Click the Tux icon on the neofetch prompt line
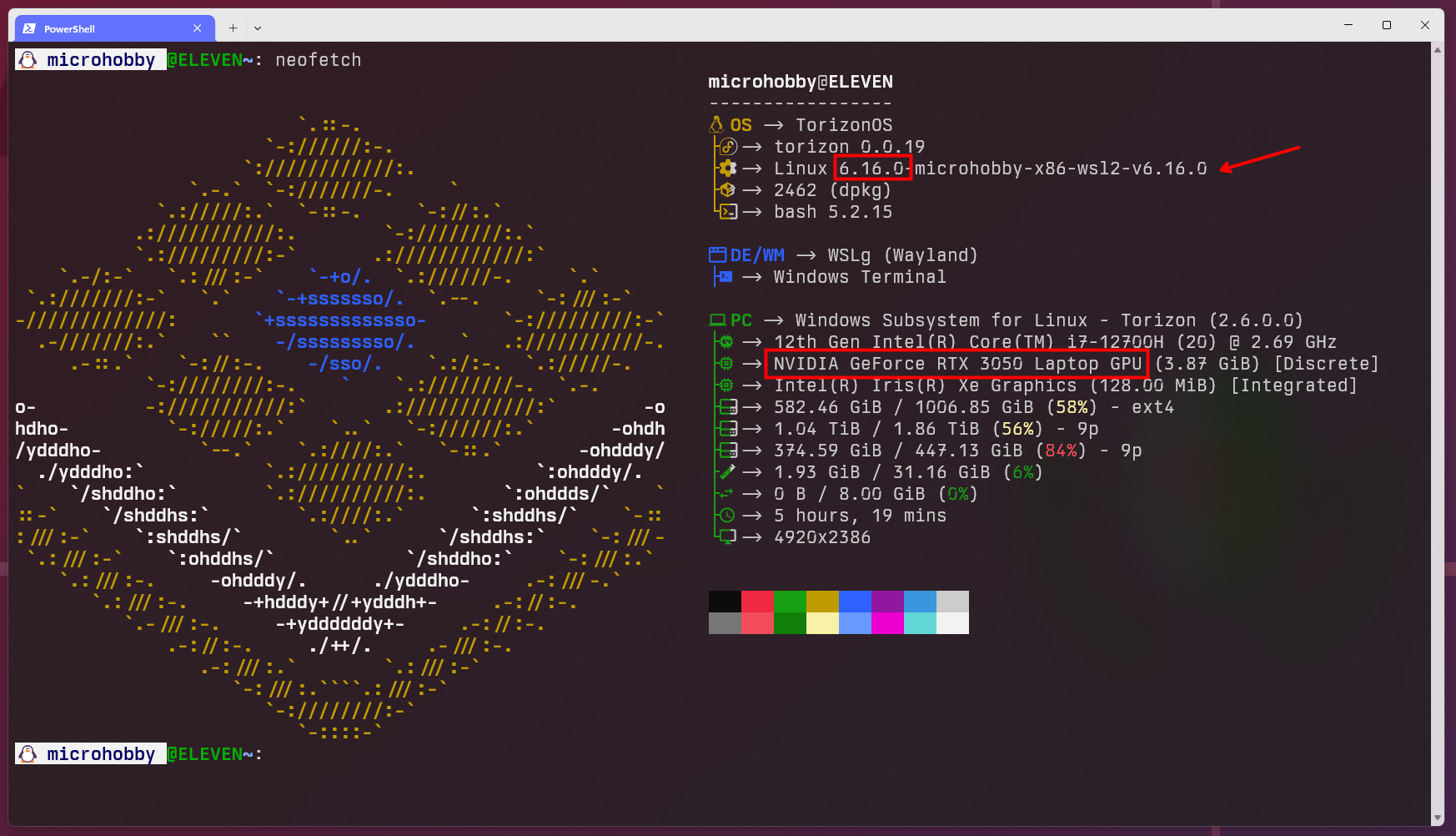 [28, 60]
